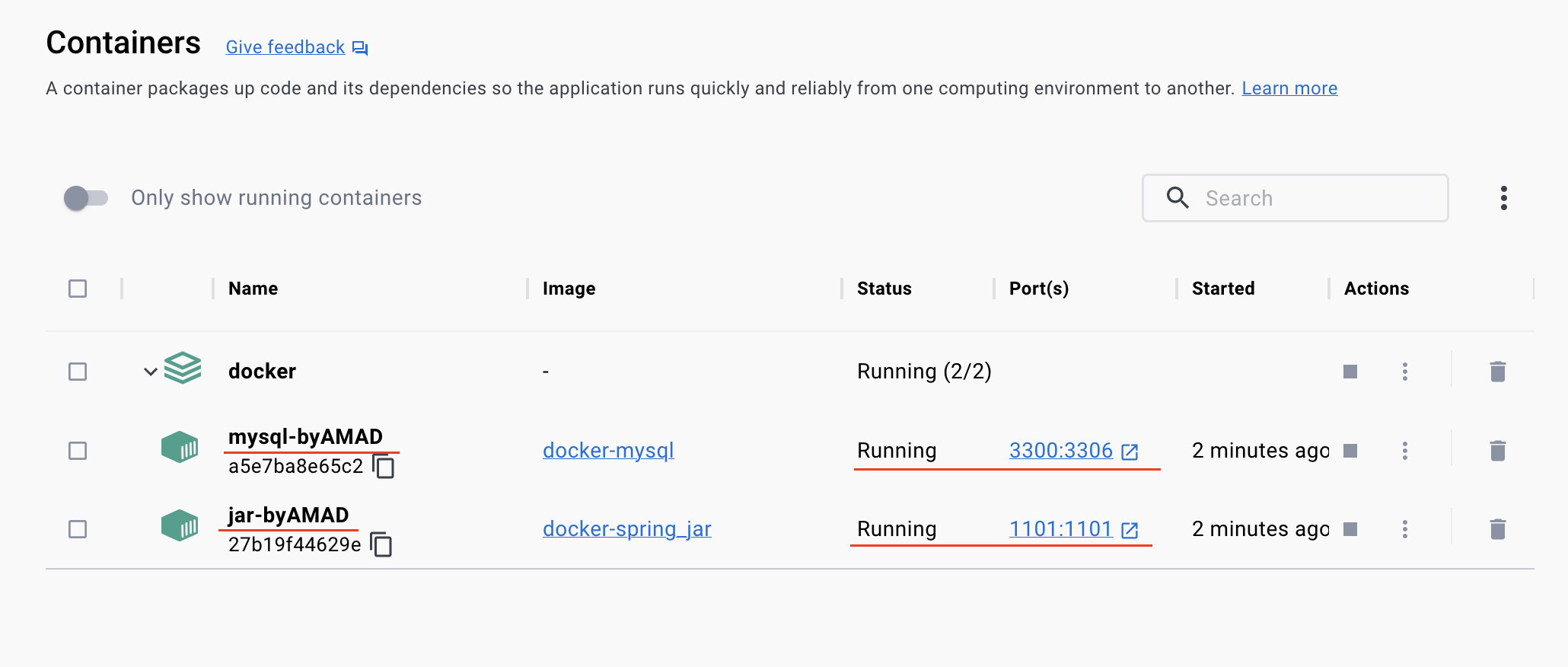
Task: Copy the container ID 27b19f44629e
Action: pos(381,544)
